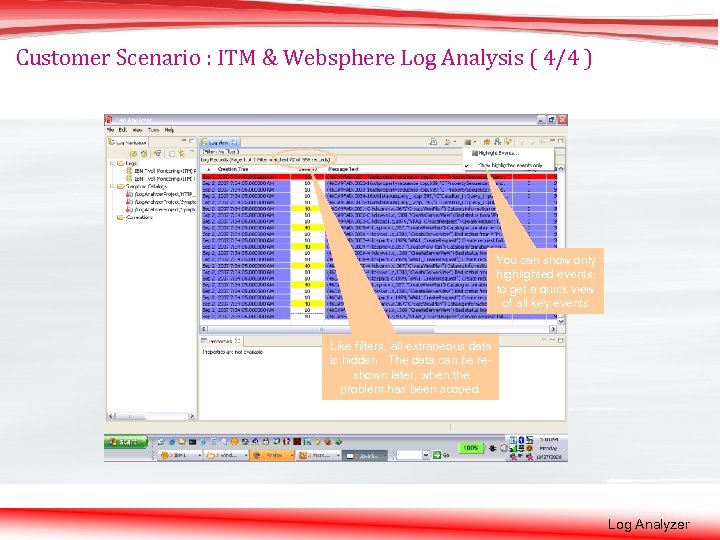Close the Properties tab
The width and height of the screenshot is (720, 540).
pos(237,341)
